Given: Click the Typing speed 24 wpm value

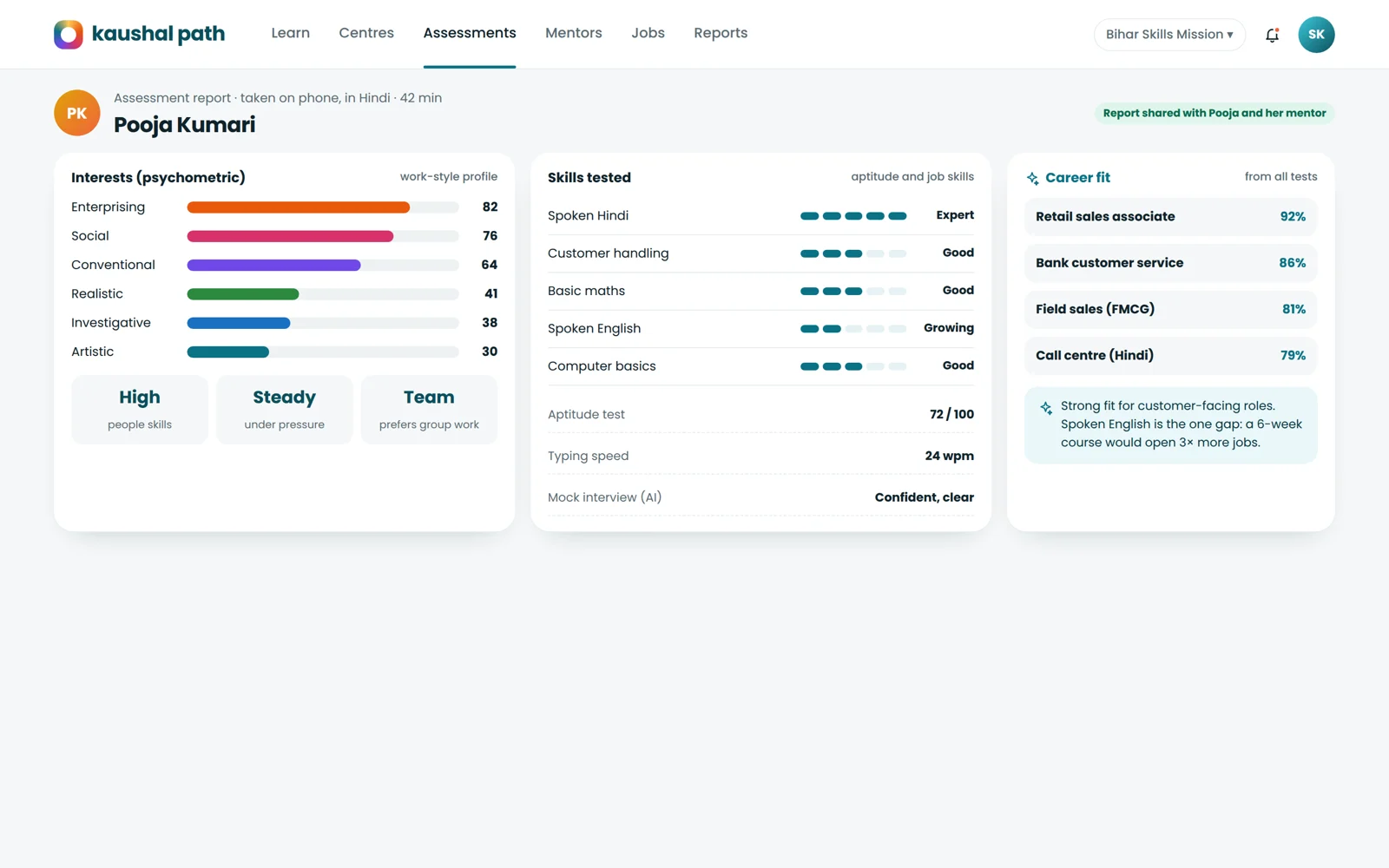Looking at the screenshot, I should 949,456.
